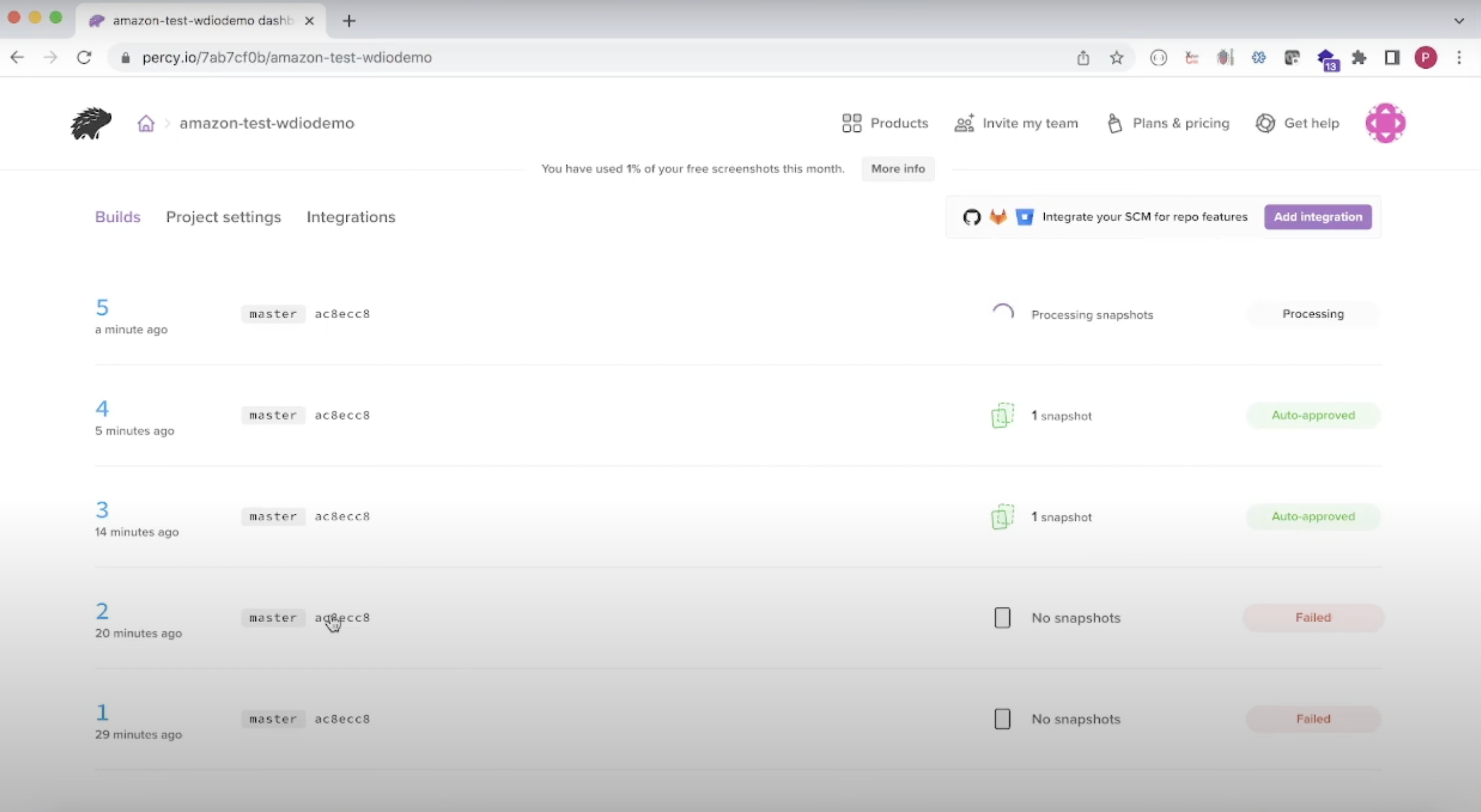Click the GitLab fox icon
Screen dimensions: 1481x812
coord(998,216)
